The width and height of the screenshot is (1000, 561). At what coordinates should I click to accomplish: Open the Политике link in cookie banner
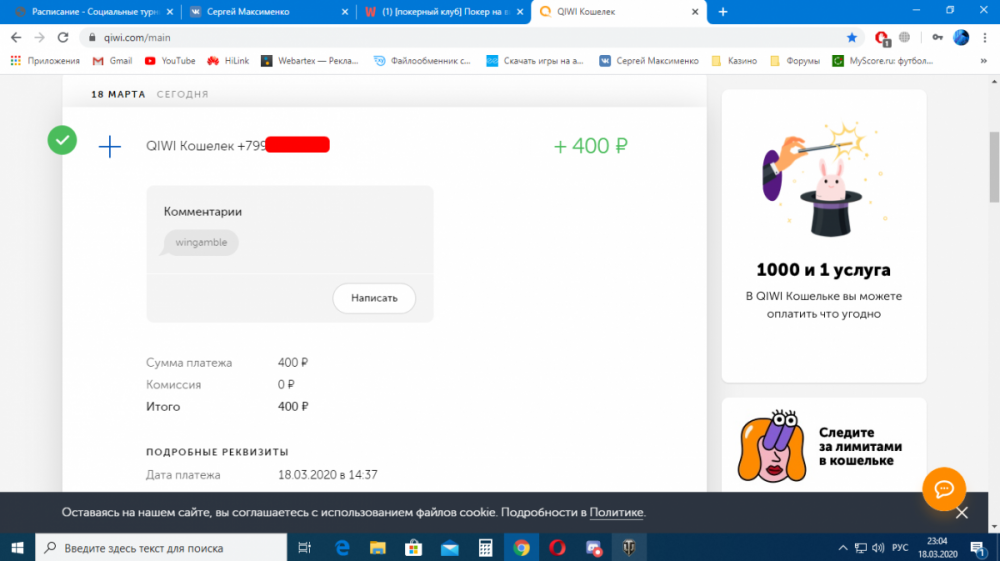point(616,512)
